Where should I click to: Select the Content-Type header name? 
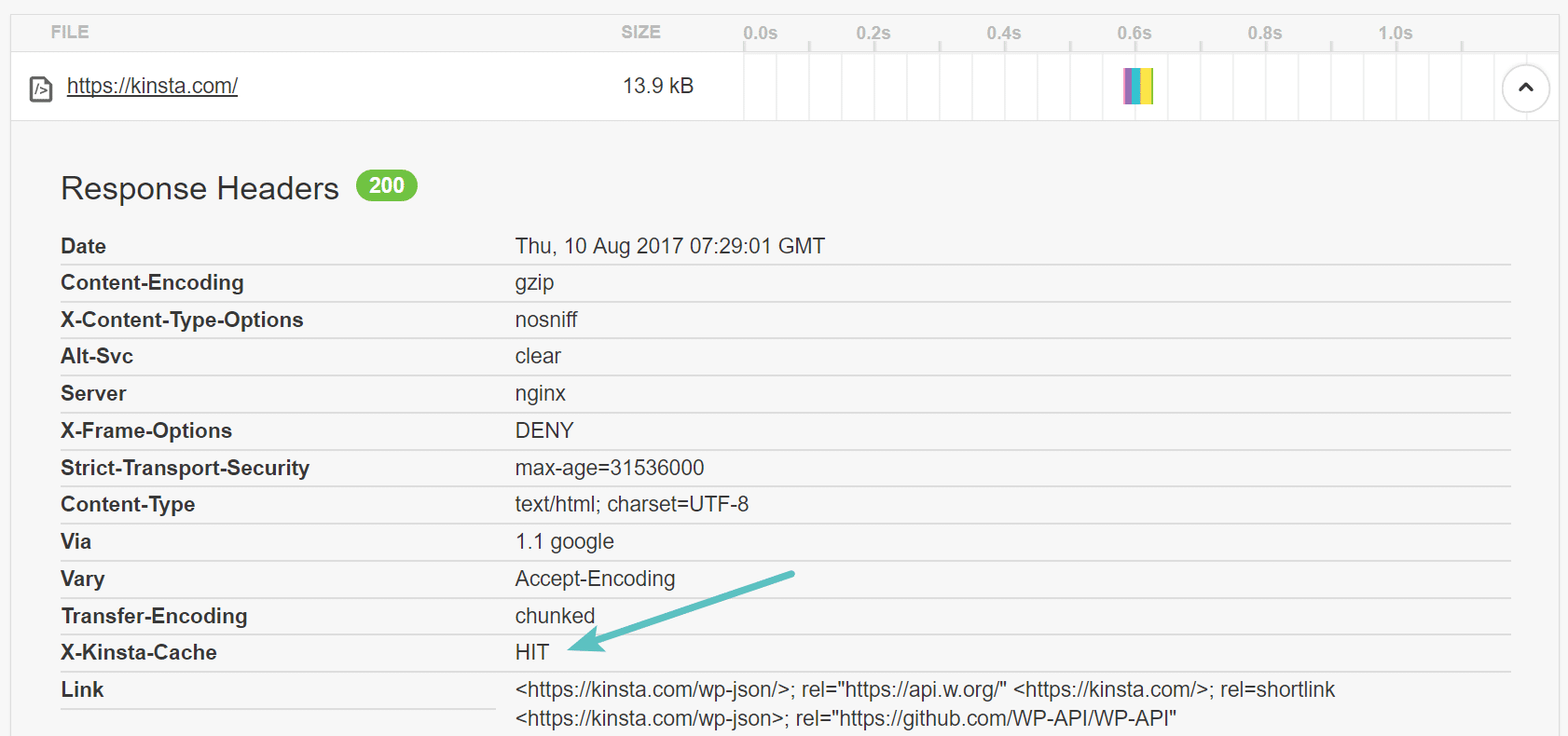coord(128,504)
